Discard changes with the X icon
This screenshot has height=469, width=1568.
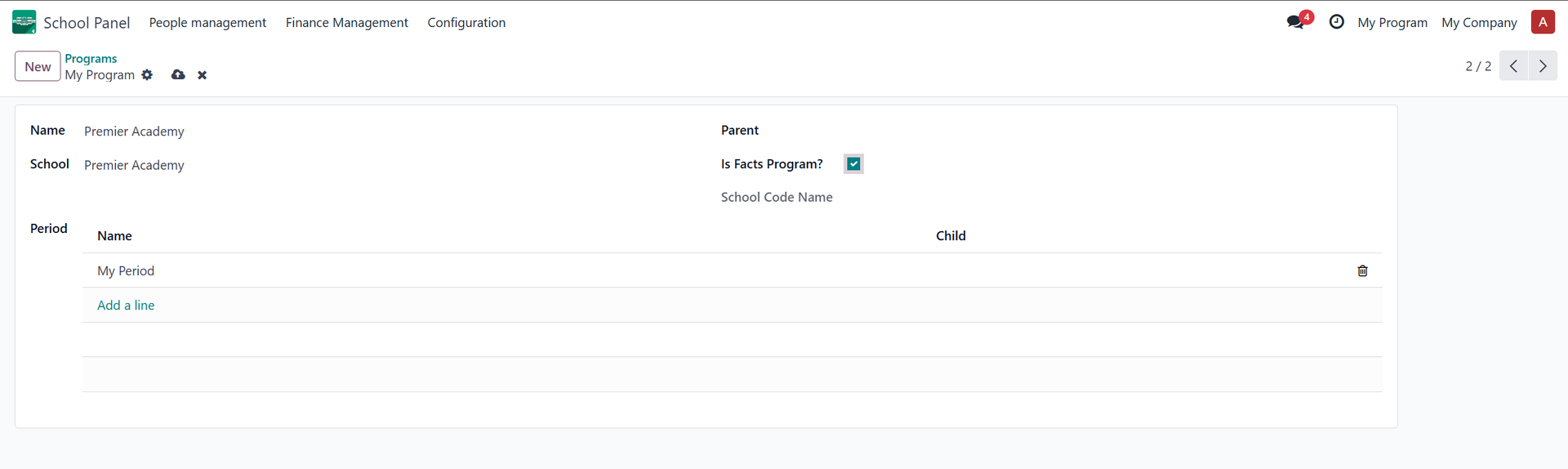click(203, 75)
